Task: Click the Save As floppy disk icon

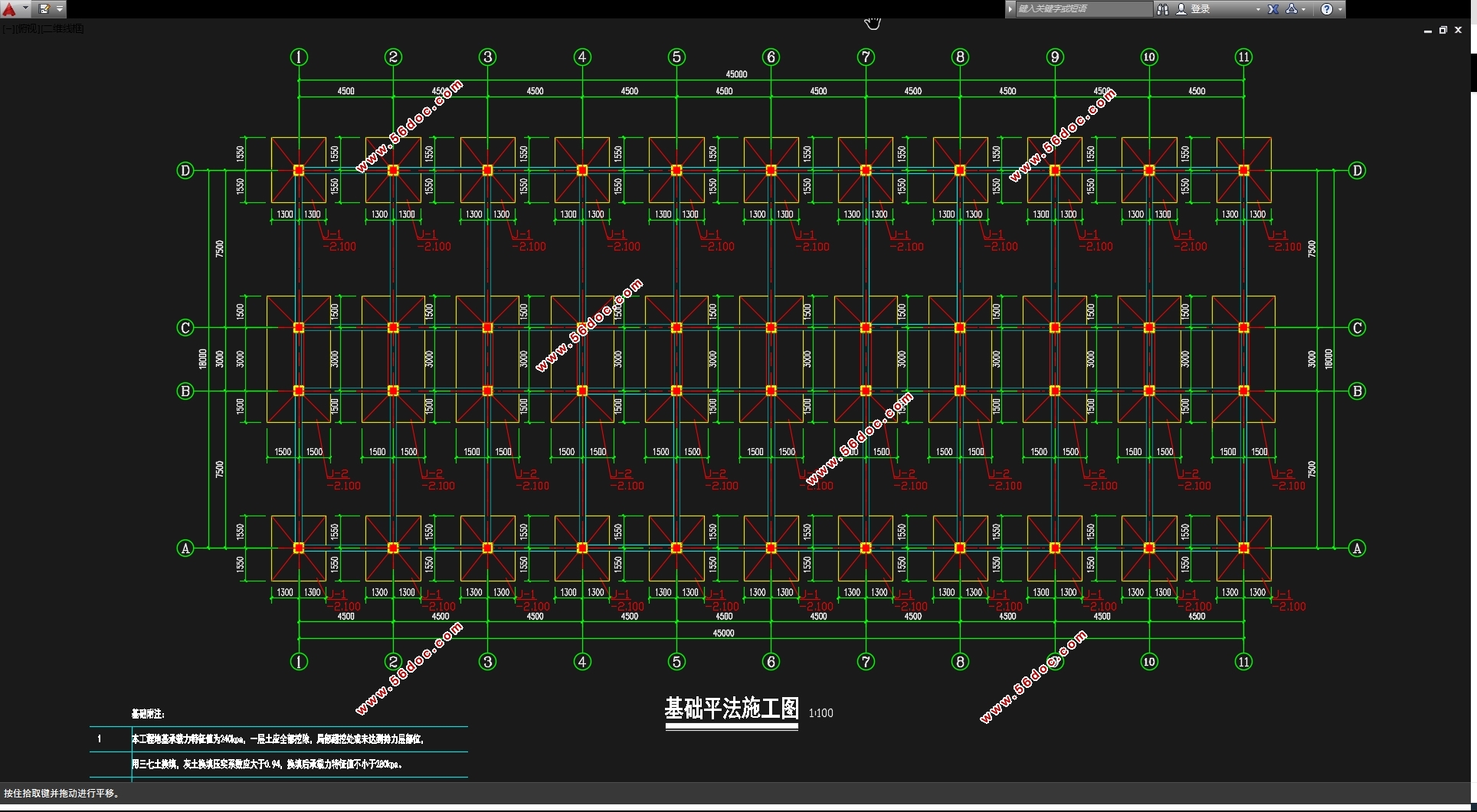Action: click(44, 9)
